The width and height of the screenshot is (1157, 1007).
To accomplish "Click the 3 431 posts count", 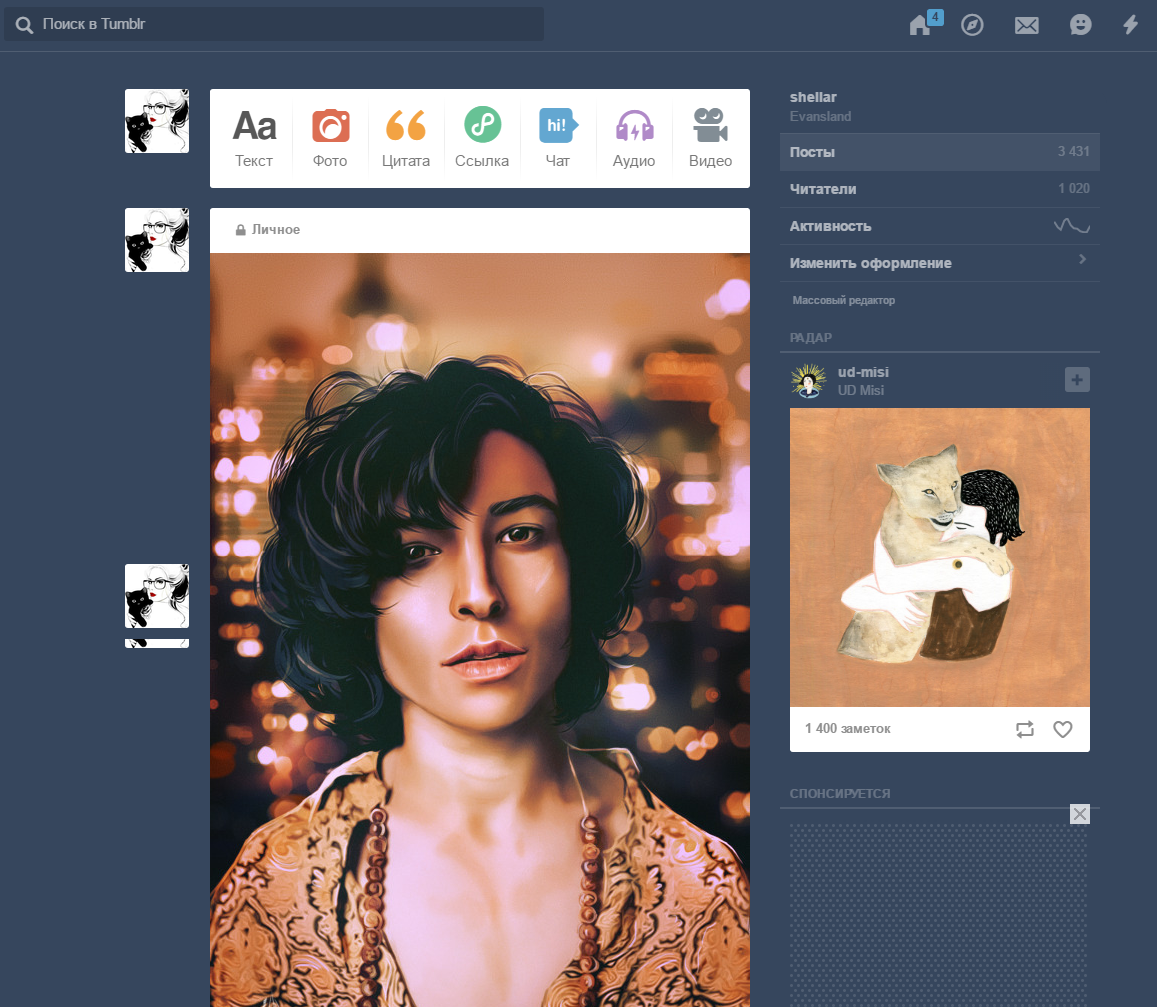I will click(1074, 151).
